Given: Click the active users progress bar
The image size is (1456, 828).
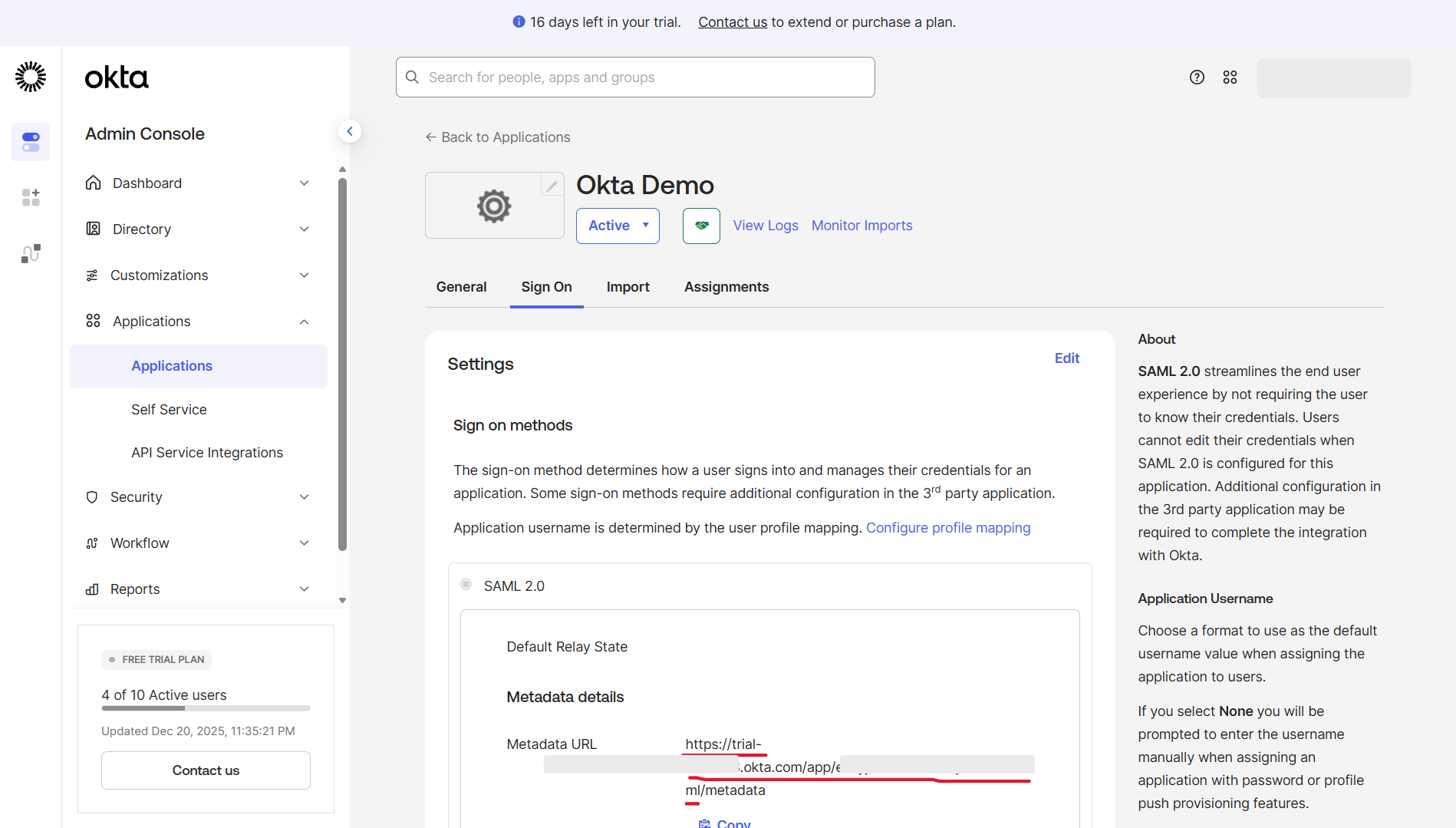Looking at the screenshot, I should coord(206,708).
